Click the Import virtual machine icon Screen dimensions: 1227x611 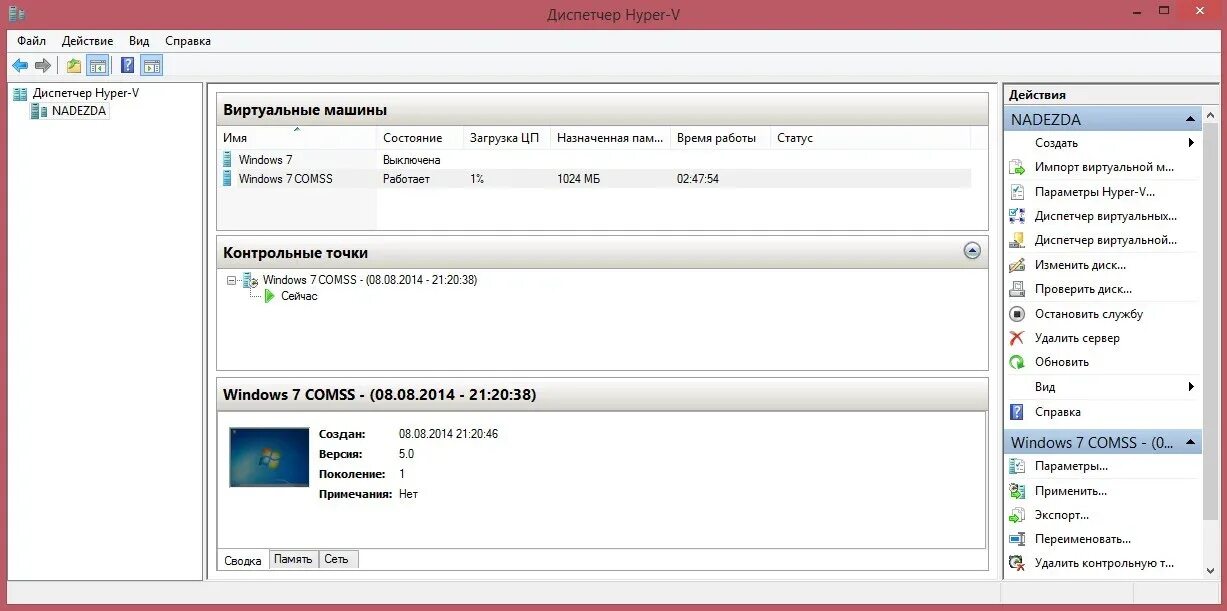(1017, 167)
